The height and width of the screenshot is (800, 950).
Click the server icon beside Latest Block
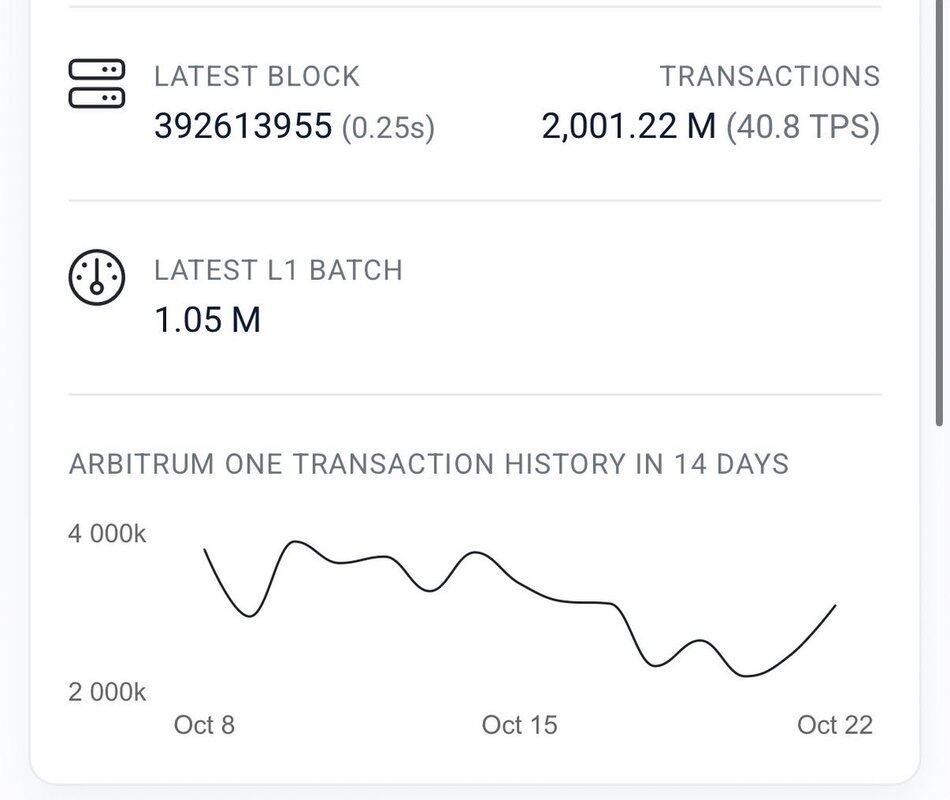click(x=97, y=83)
